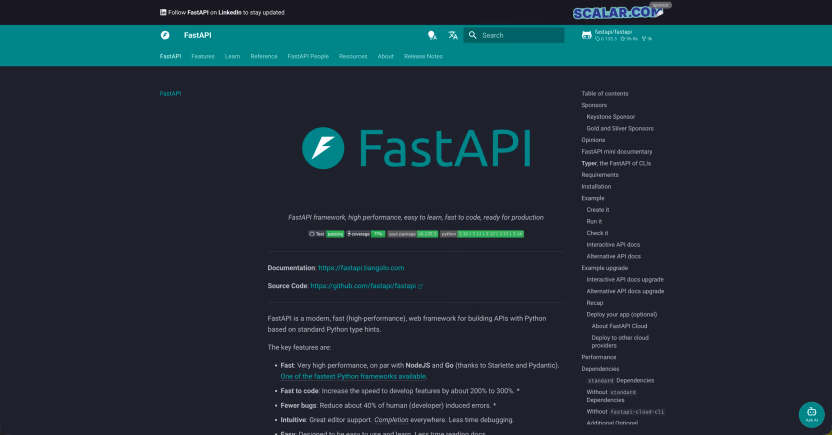Click the search magnifier icon
832x435 pixels.
pos(472,35)
